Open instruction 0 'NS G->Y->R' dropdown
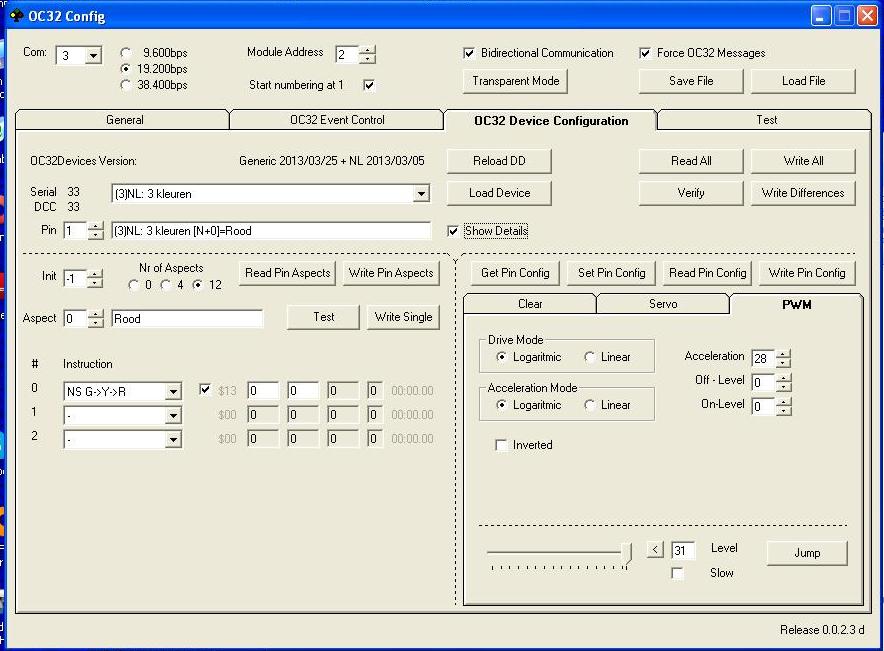 click(173, 392)
